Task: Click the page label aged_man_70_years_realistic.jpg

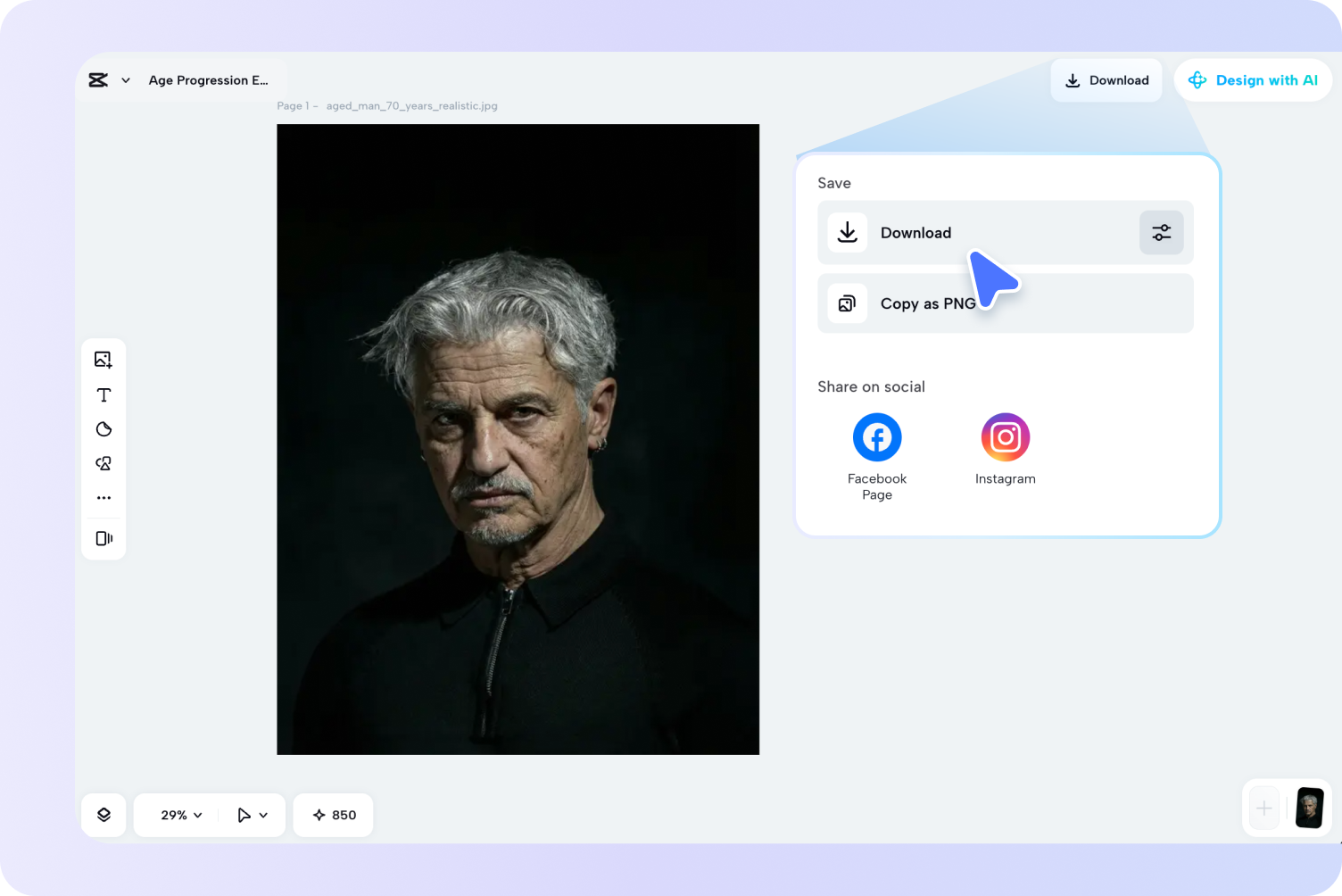Action: [412, 105]
